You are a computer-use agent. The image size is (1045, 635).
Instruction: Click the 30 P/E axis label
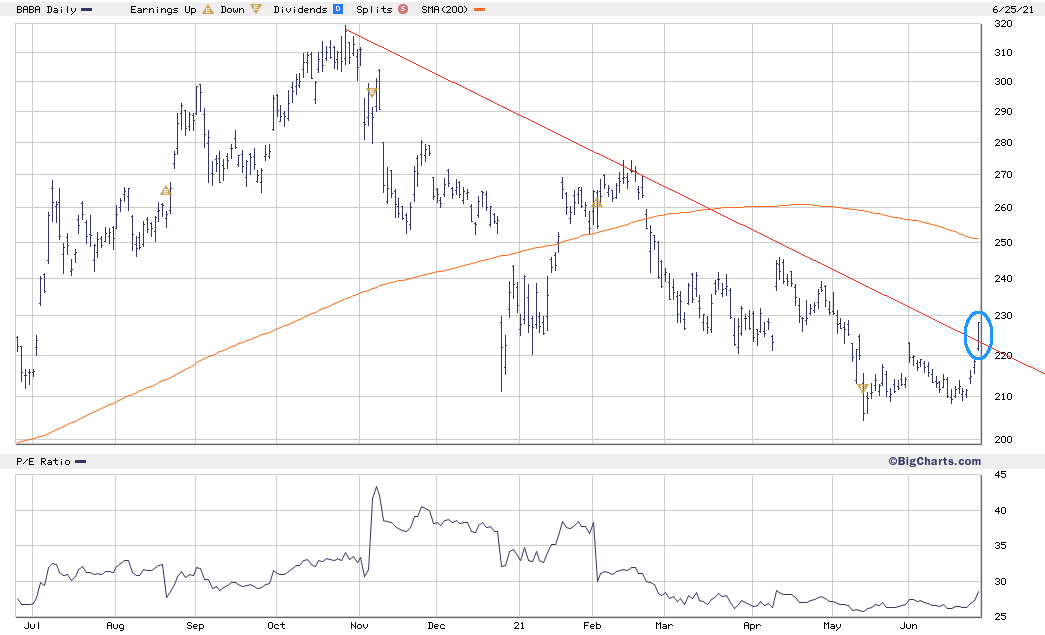(1000, 582)
